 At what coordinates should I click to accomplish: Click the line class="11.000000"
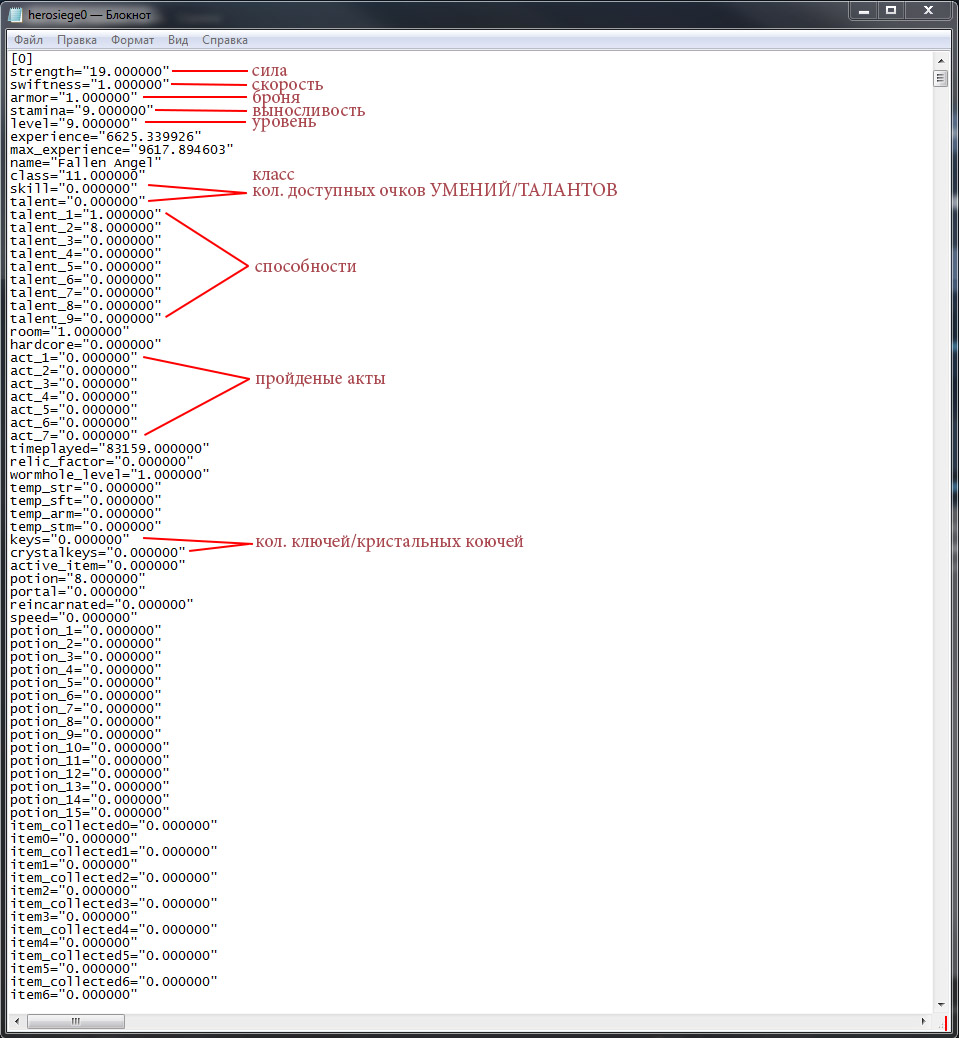click(x=77, y=176)
